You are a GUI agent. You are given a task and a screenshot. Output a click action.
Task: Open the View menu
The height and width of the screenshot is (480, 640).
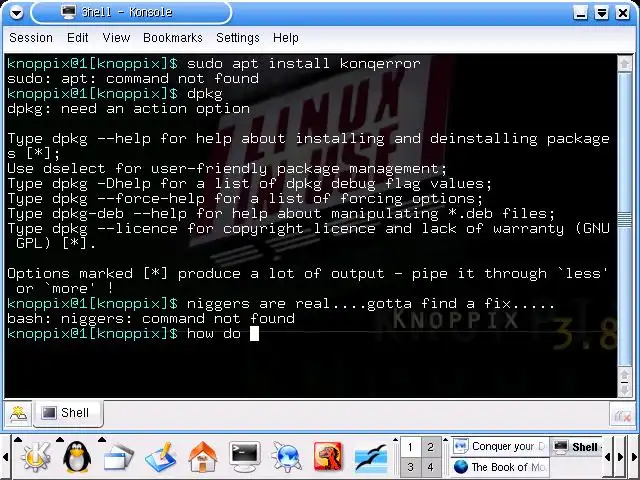[x=116, y=38]
